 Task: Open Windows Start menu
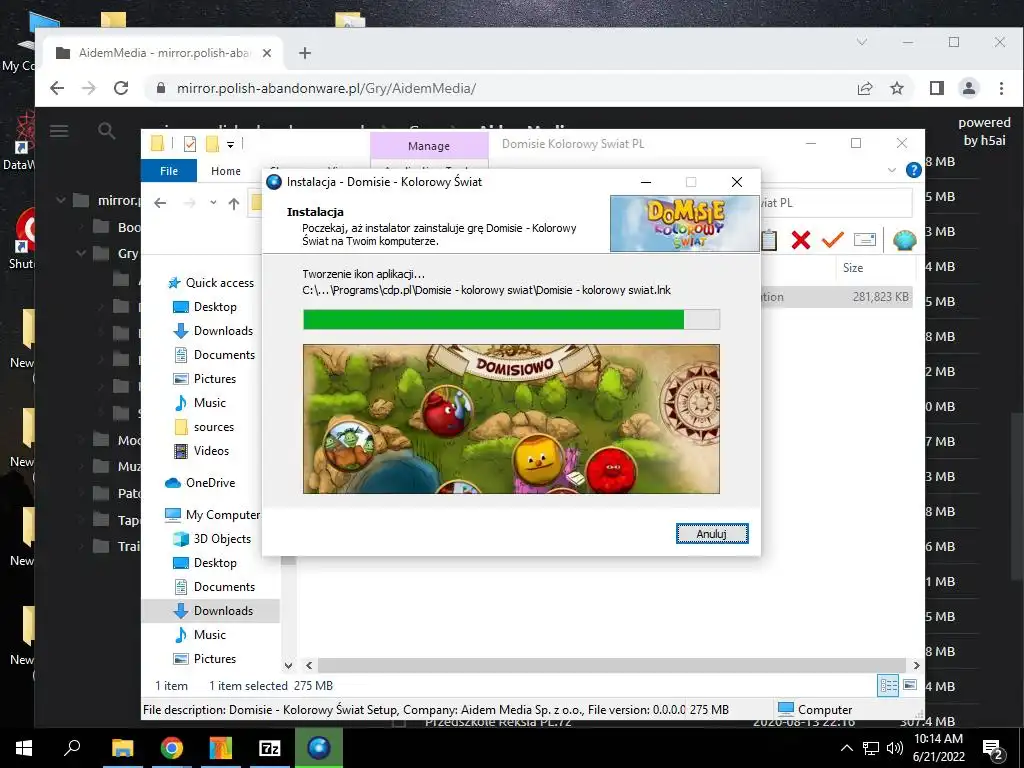(x=24, y=748)
